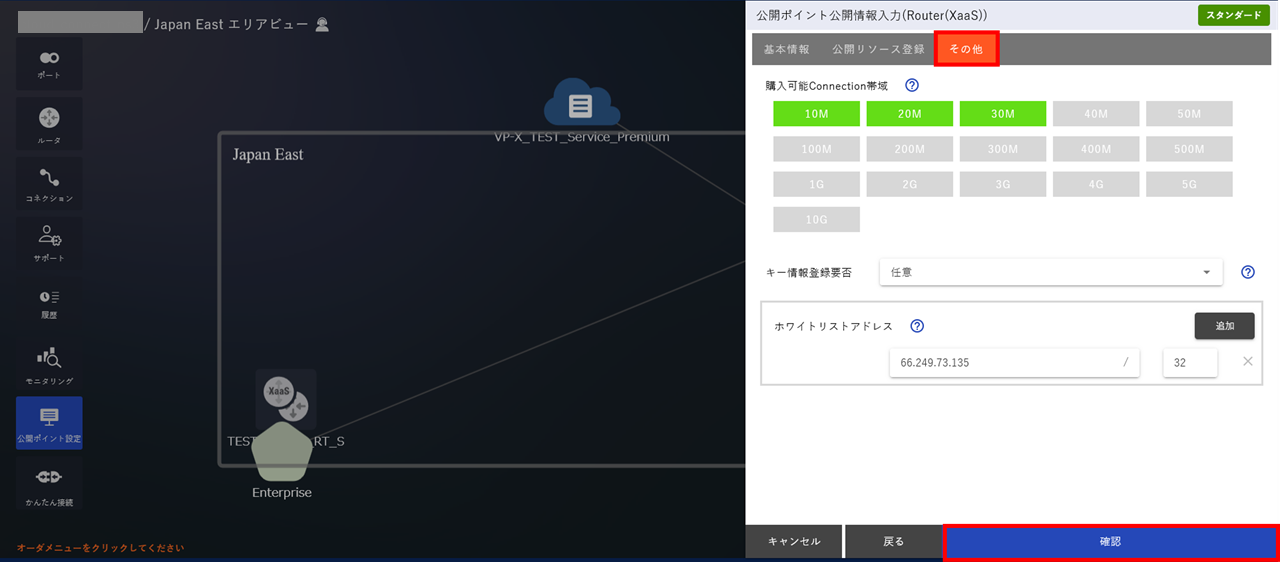
Task: Remove the 66.249.73.135 whitelist row
Action: (x=1247, y=361)
